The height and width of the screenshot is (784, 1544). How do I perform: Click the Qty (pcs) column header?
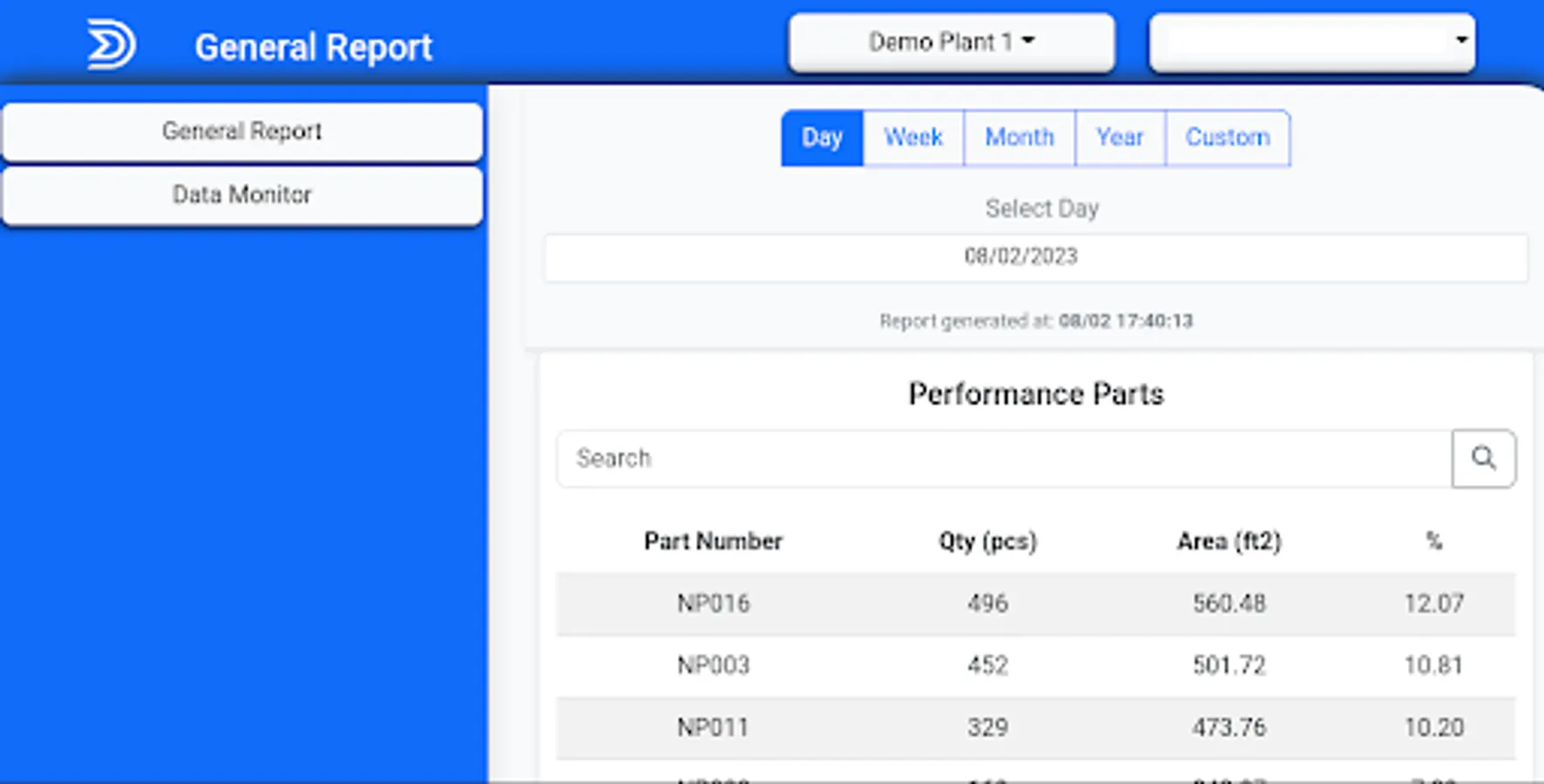(987, 542)
